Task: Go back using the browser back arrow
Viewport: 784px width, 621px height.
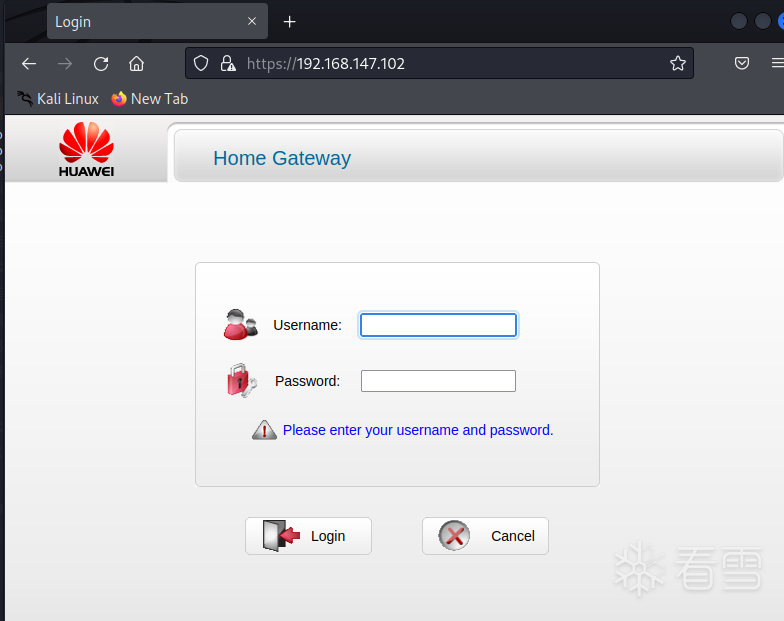Action: tap(29, 64)
